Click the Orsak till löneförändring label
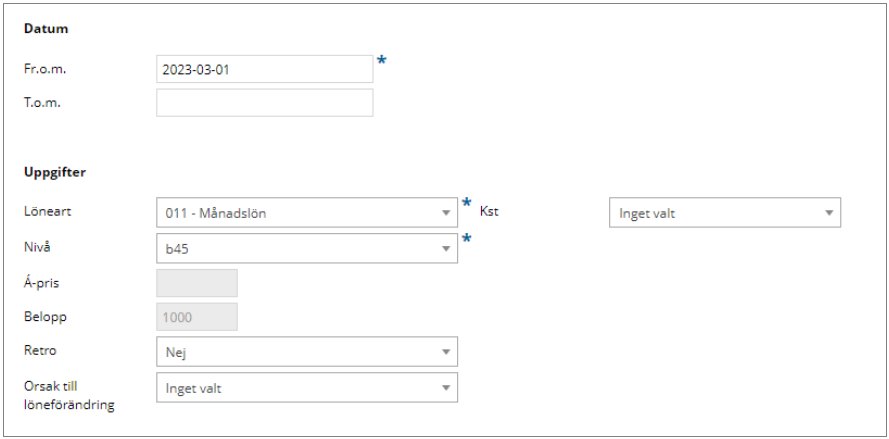889x439 pixels. coord(69,396)
